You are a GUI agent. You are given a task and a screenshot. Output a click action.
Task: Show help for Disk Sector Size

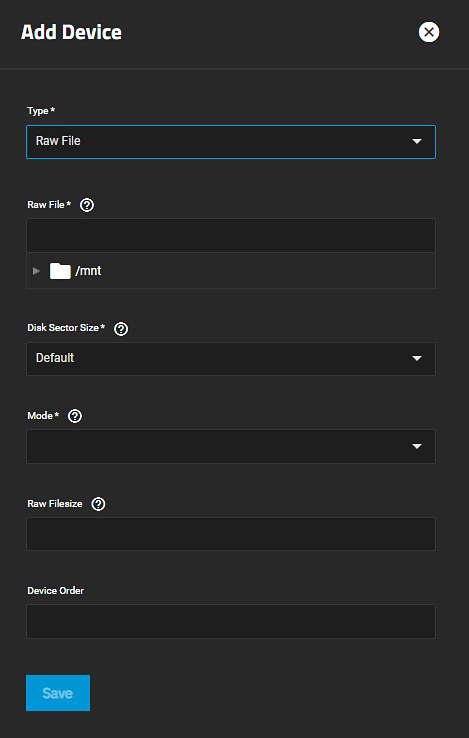[x=121, y=329]
